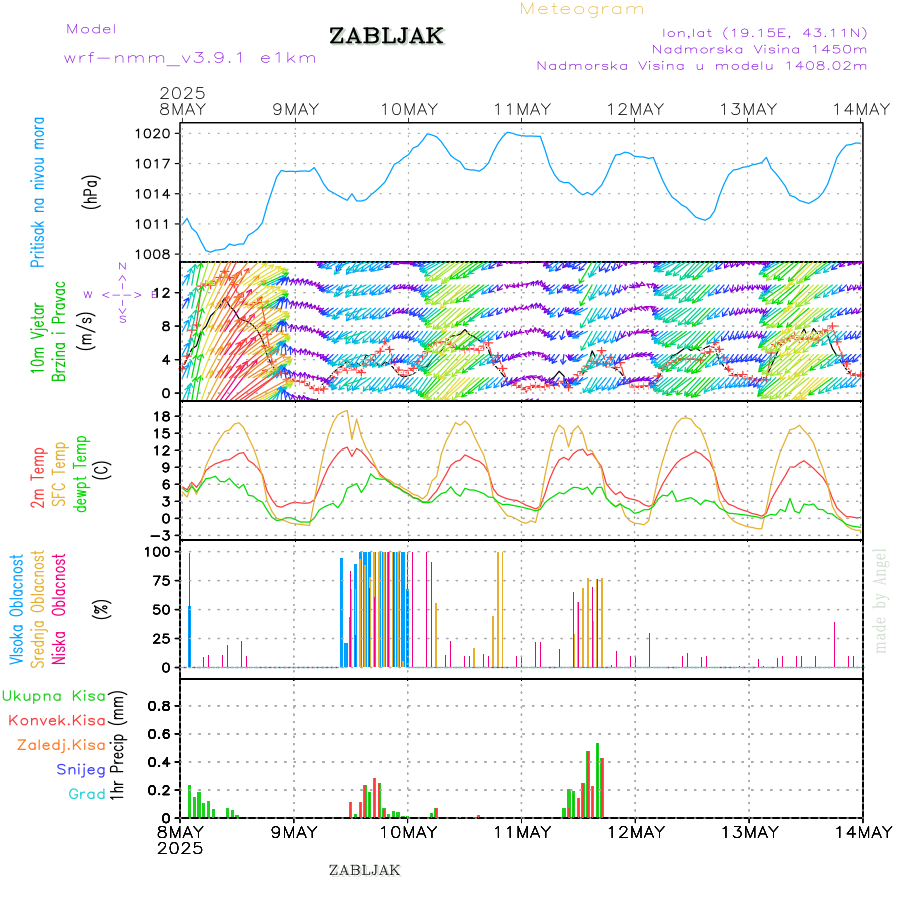Click "13MAY" on the upper date axis
900x900 pixels.
tap(748, 109)
